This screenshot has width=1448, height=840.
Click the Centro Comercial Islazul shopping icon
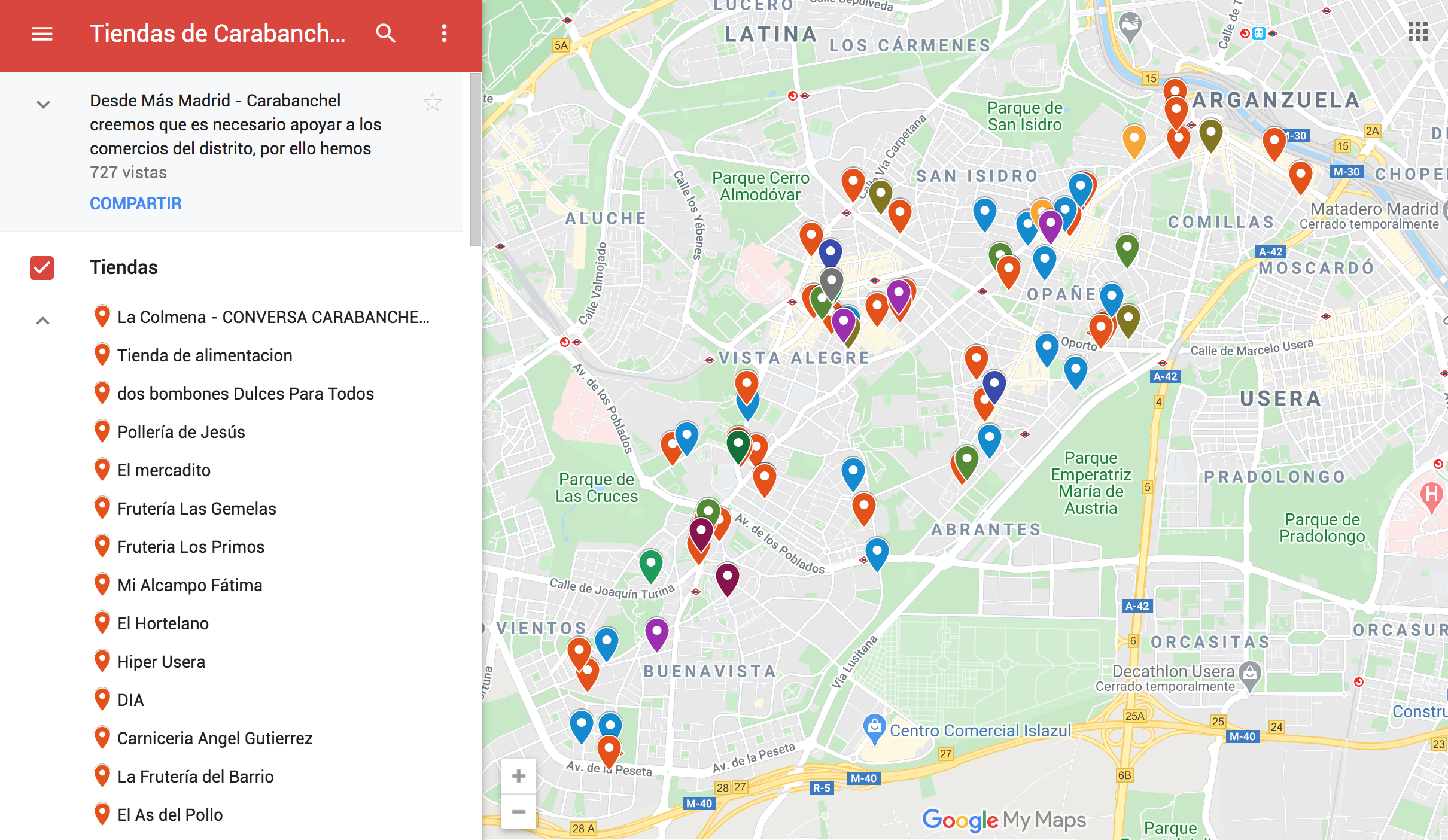coord(874,728)
